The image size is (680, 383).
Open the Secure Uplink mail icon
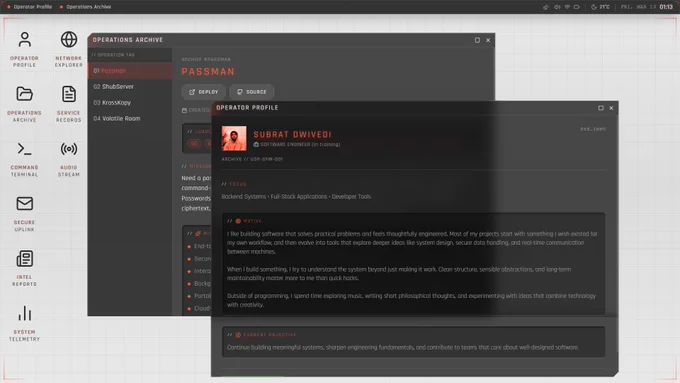[24, 214]
